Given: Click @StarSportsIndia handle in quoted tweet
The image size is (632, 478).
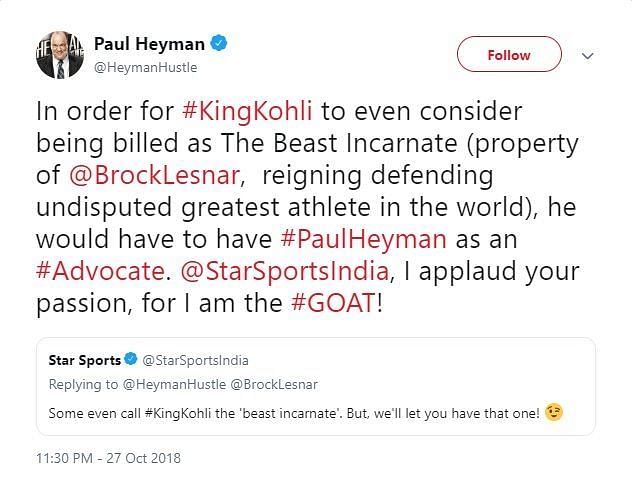Looking at the screenshot, I should pos(195,360).
